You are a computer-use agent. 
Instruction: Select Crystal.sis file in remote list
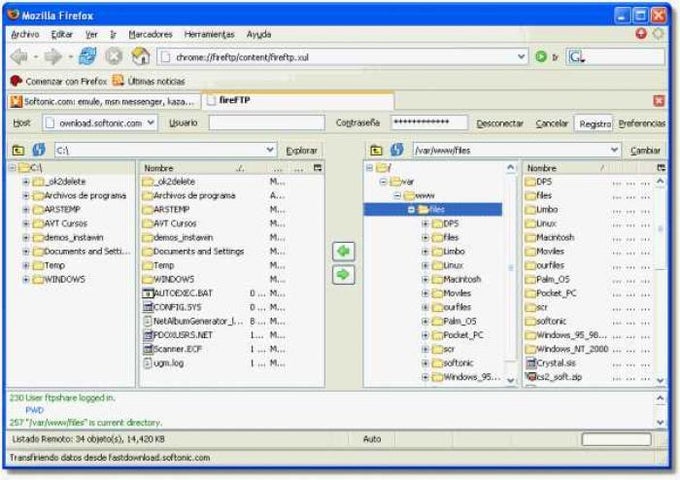pyautogui.click(x=556, y=363)
